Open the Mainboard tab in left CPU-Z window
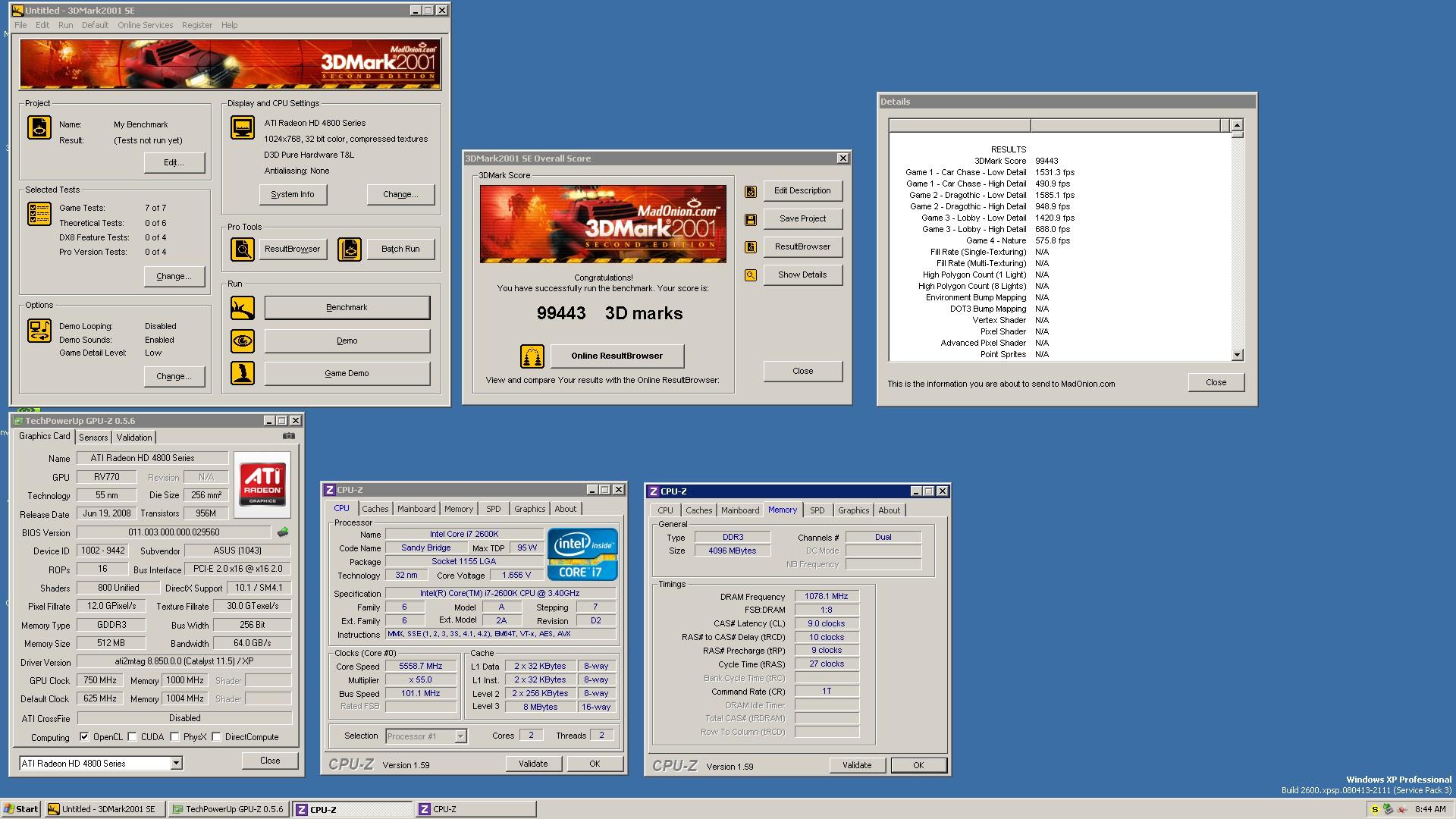This screenshot has width=1456, height=819. pyautogui.click(x=416, y=509)
